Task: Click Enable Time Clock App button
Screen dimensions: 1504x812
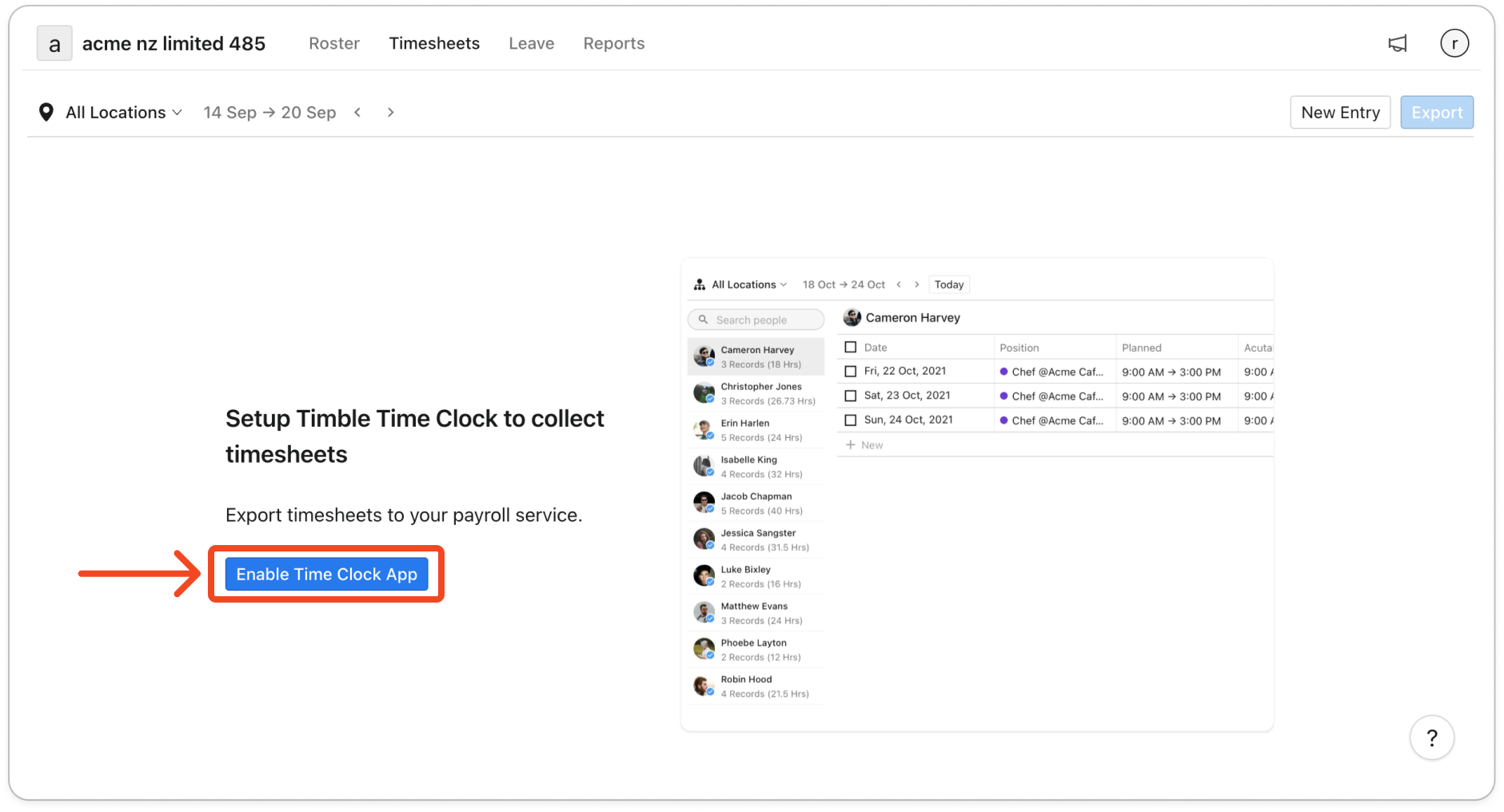Action: pos(326,575)
